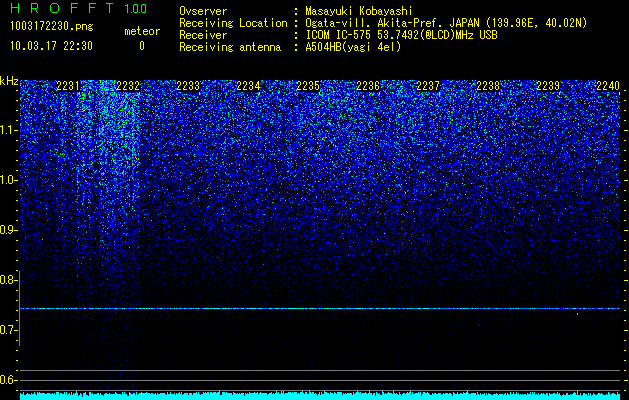Click the meteor count label

coord(142,31)
